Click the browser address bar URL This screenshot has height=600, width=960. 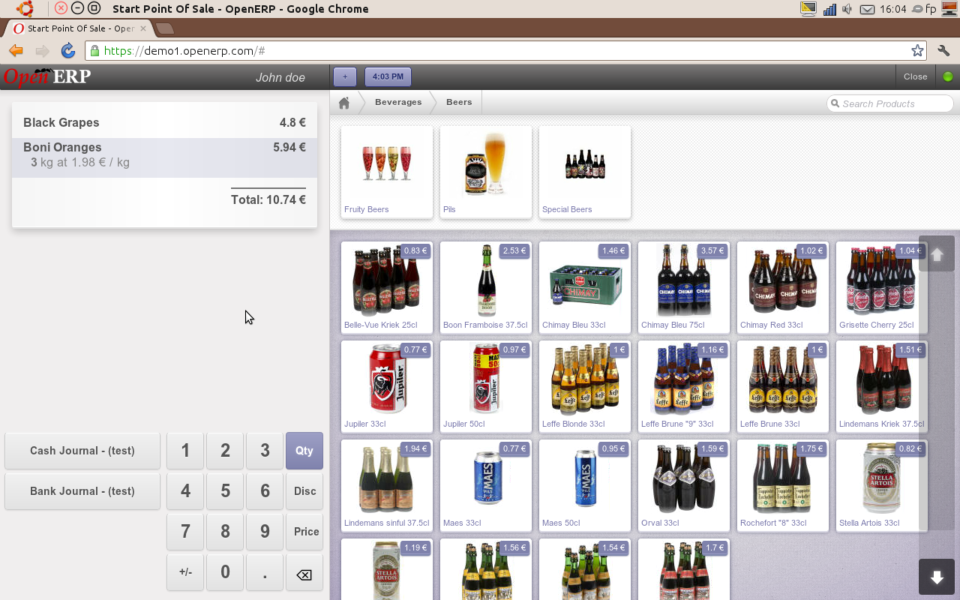(x=184, y=51)
